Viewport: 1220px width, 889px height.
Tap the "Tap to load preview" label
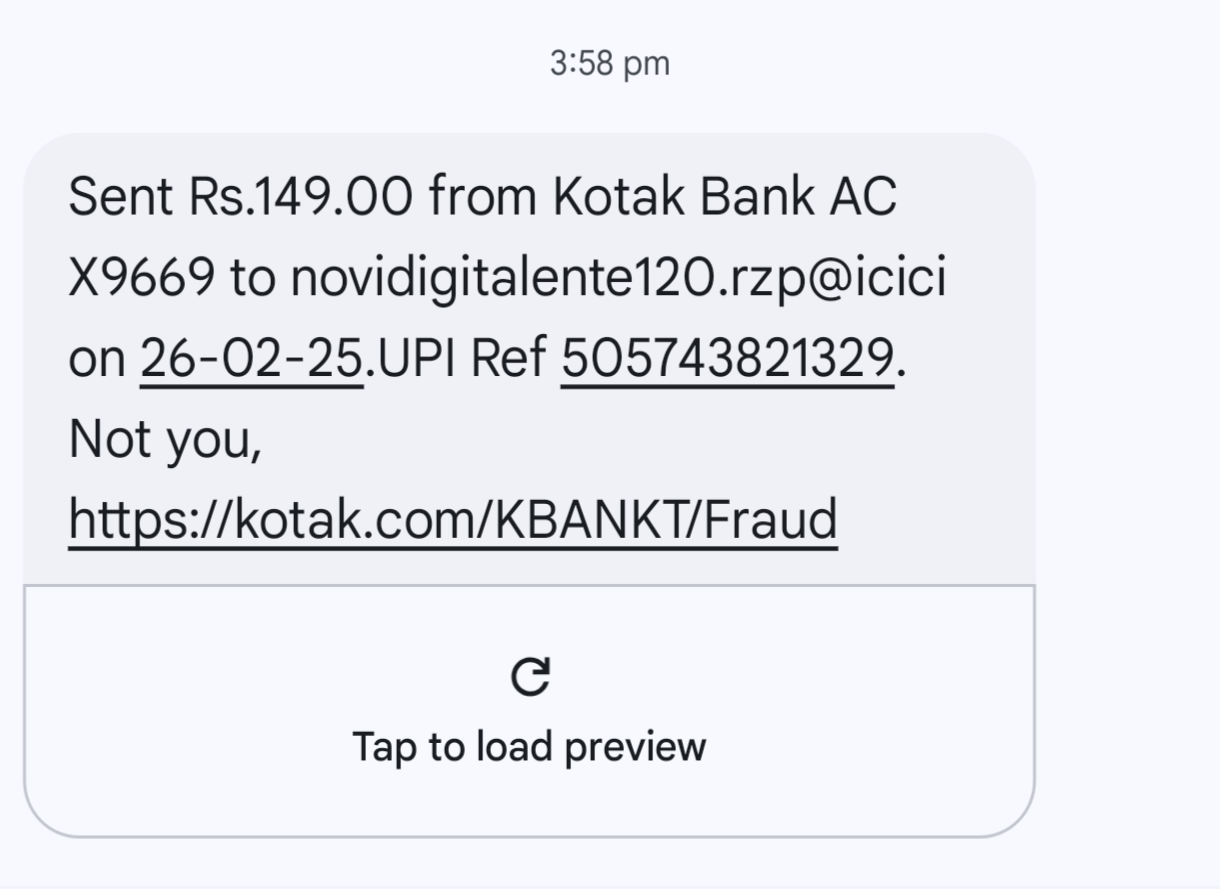pyautogui.click(x=529, y=747)
